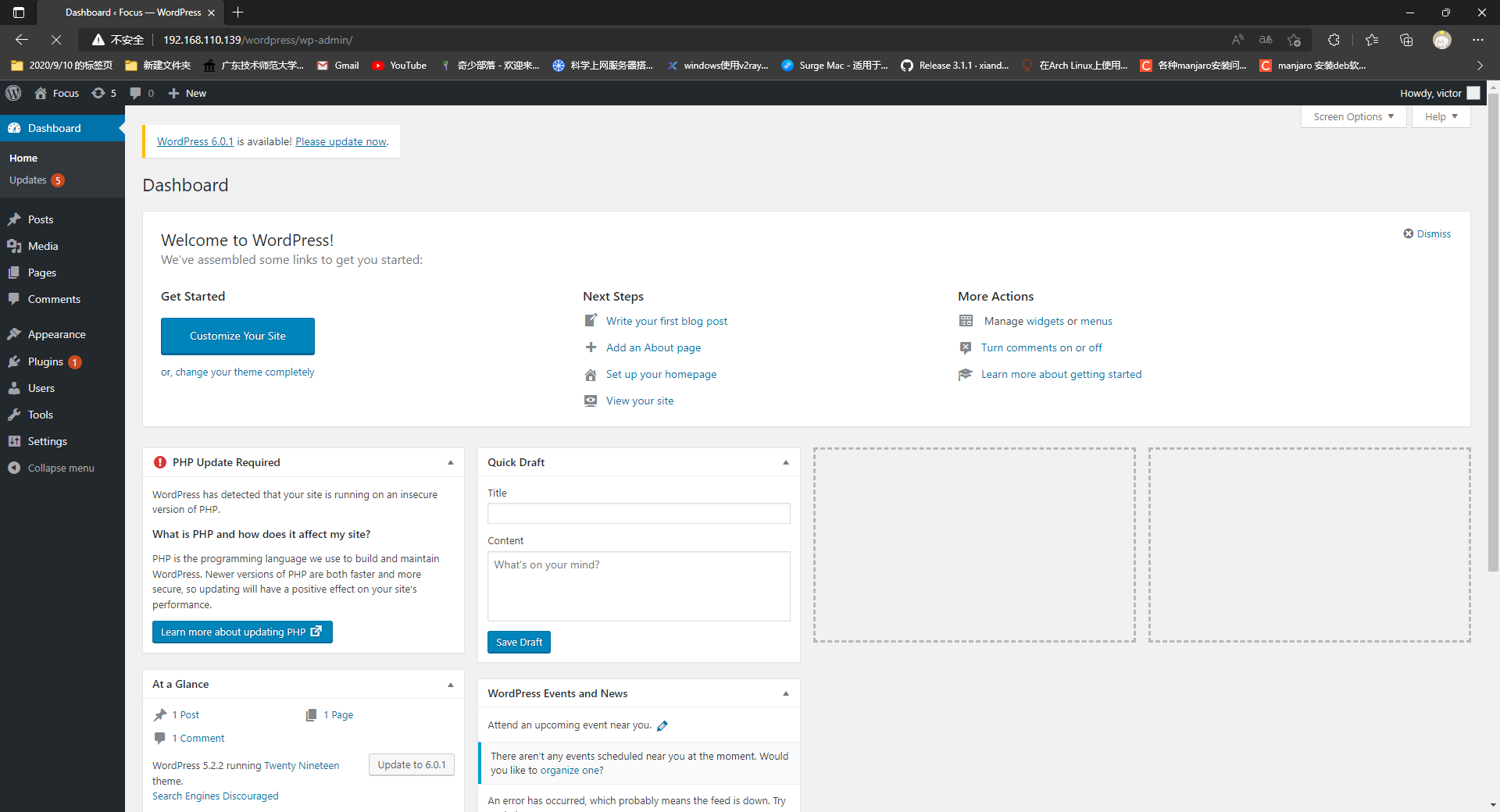1500x812 pixels.
Task: Open the 1 Post link in At a Glance
Action: 186,714
